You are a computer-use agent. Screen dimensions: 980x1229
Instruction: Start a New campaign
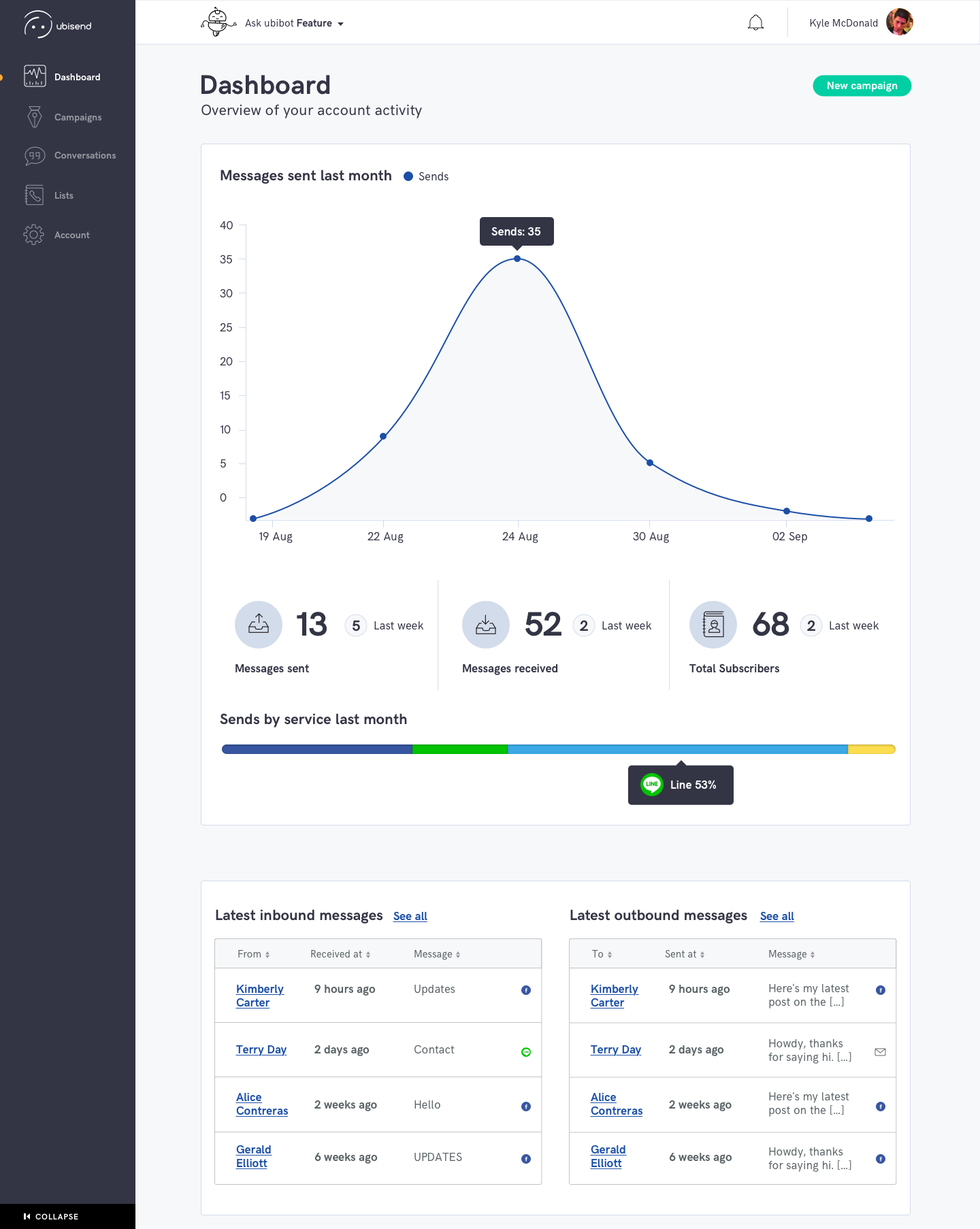pos(862,86)
